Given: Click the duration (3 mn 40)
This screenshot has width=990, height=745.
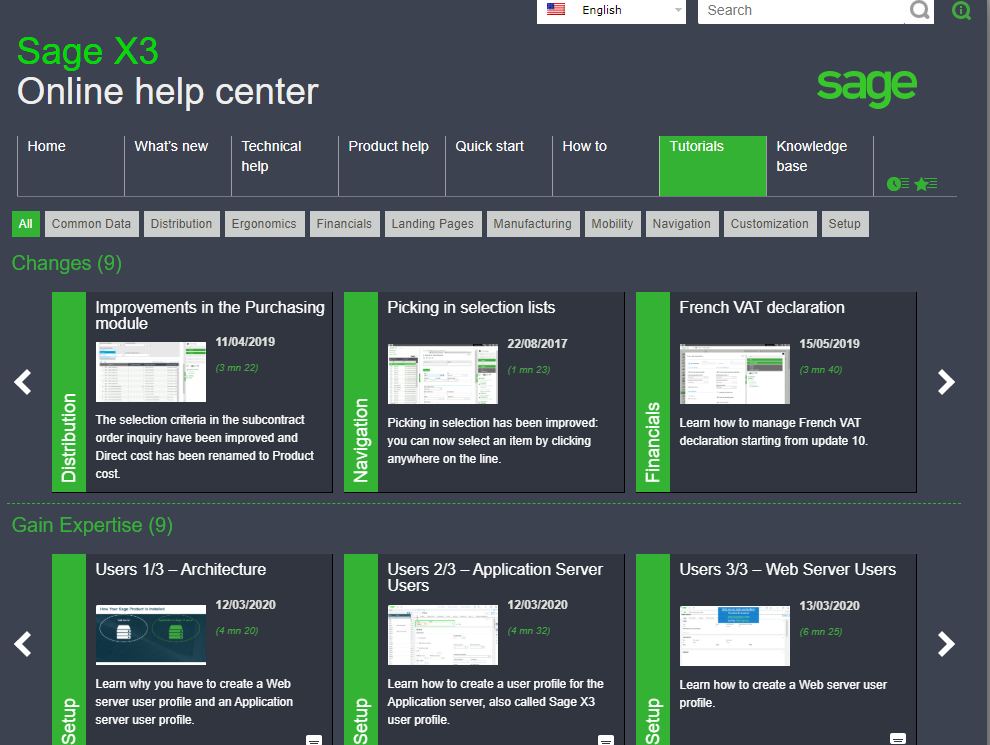Looking at the screenshot, I should pyautogui.click(x=821, y=370).
